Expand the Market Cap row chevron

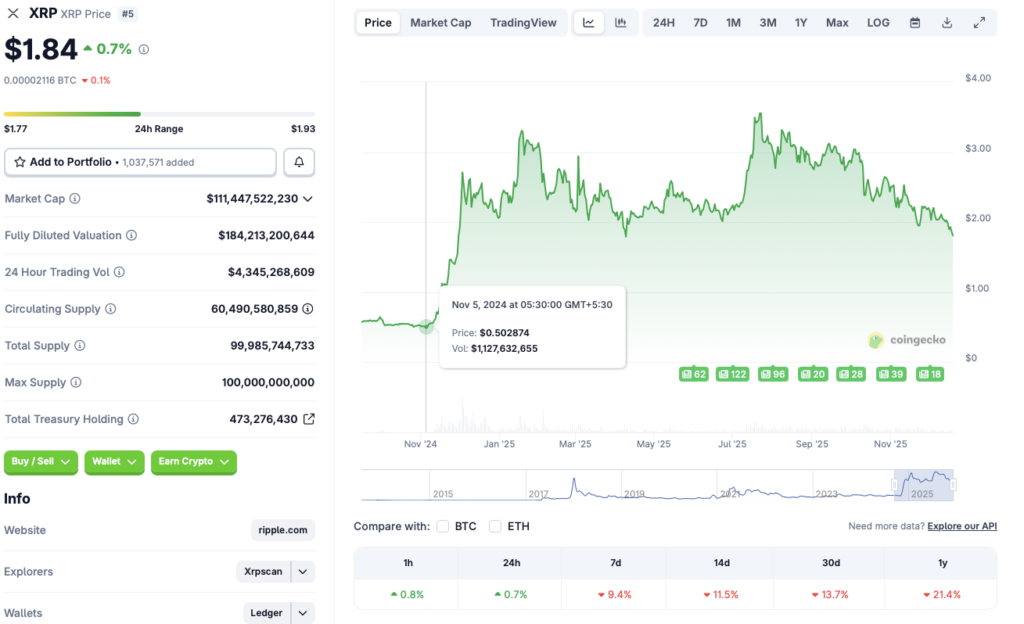coord(306,198)
